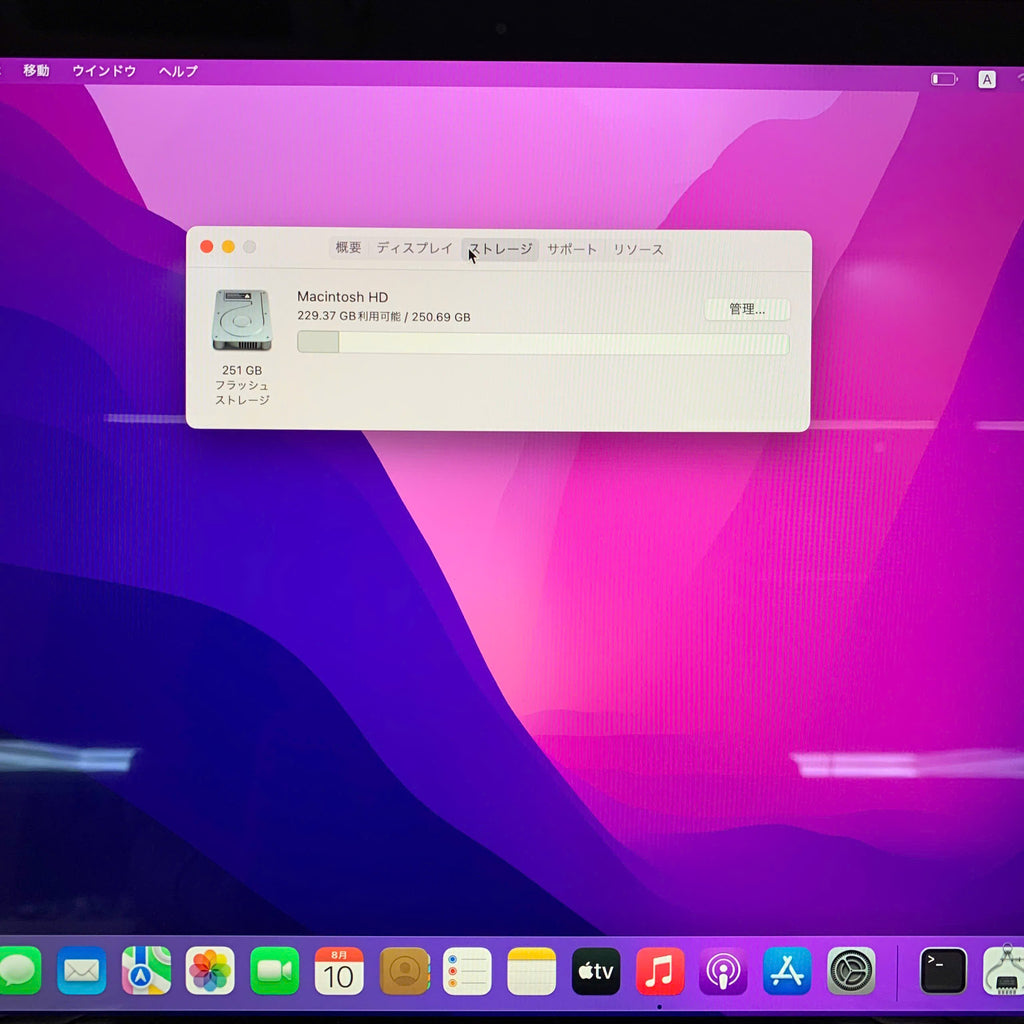The image size is (1024, 1024).
Task: Open the 移動 menu
Action: coord(37,71)
